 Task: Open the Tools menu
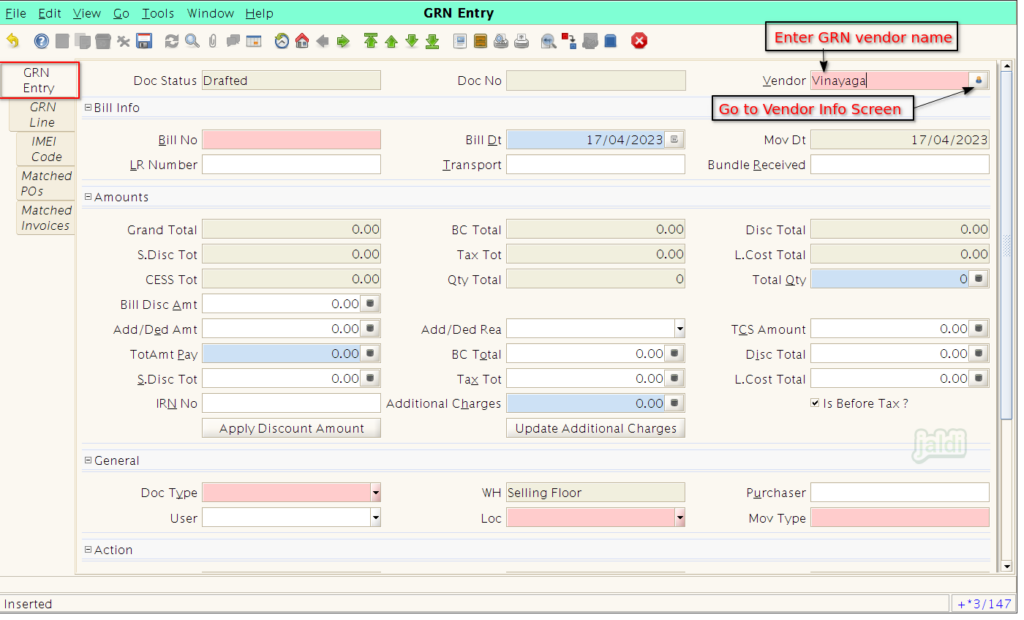158,13
